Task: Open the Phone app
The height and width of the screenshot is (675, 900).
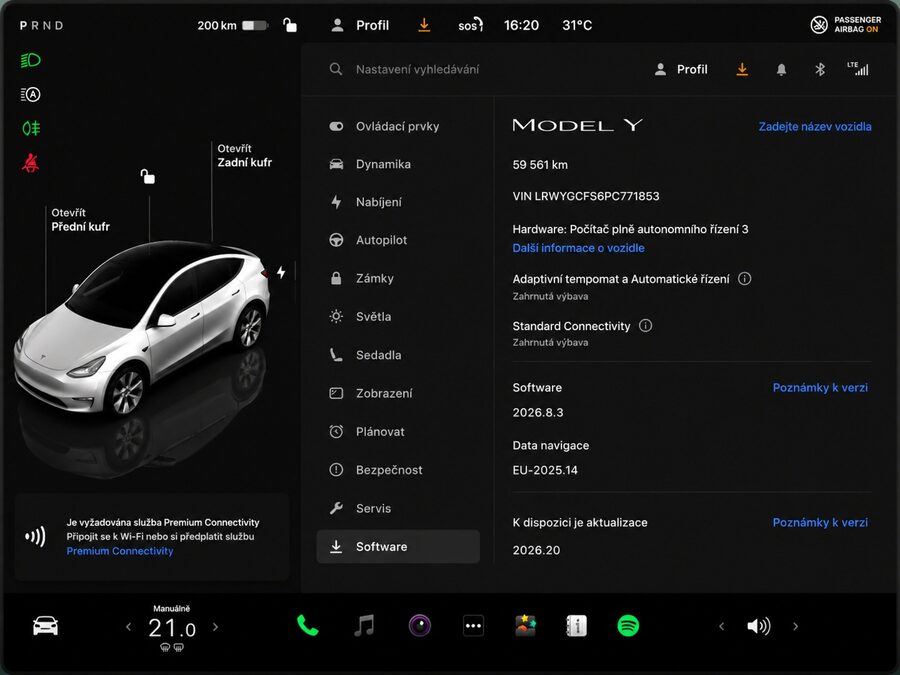Action: (x=308, y=626)
